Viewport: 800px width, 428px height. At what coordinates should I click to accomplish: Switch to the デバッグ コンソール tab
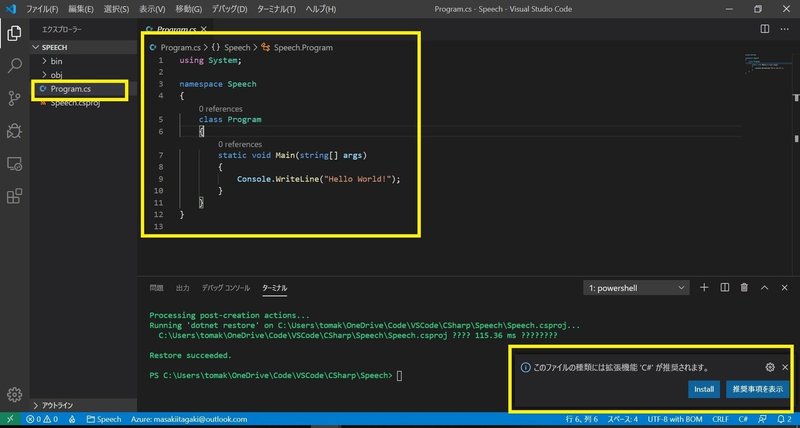click(226, 288)
